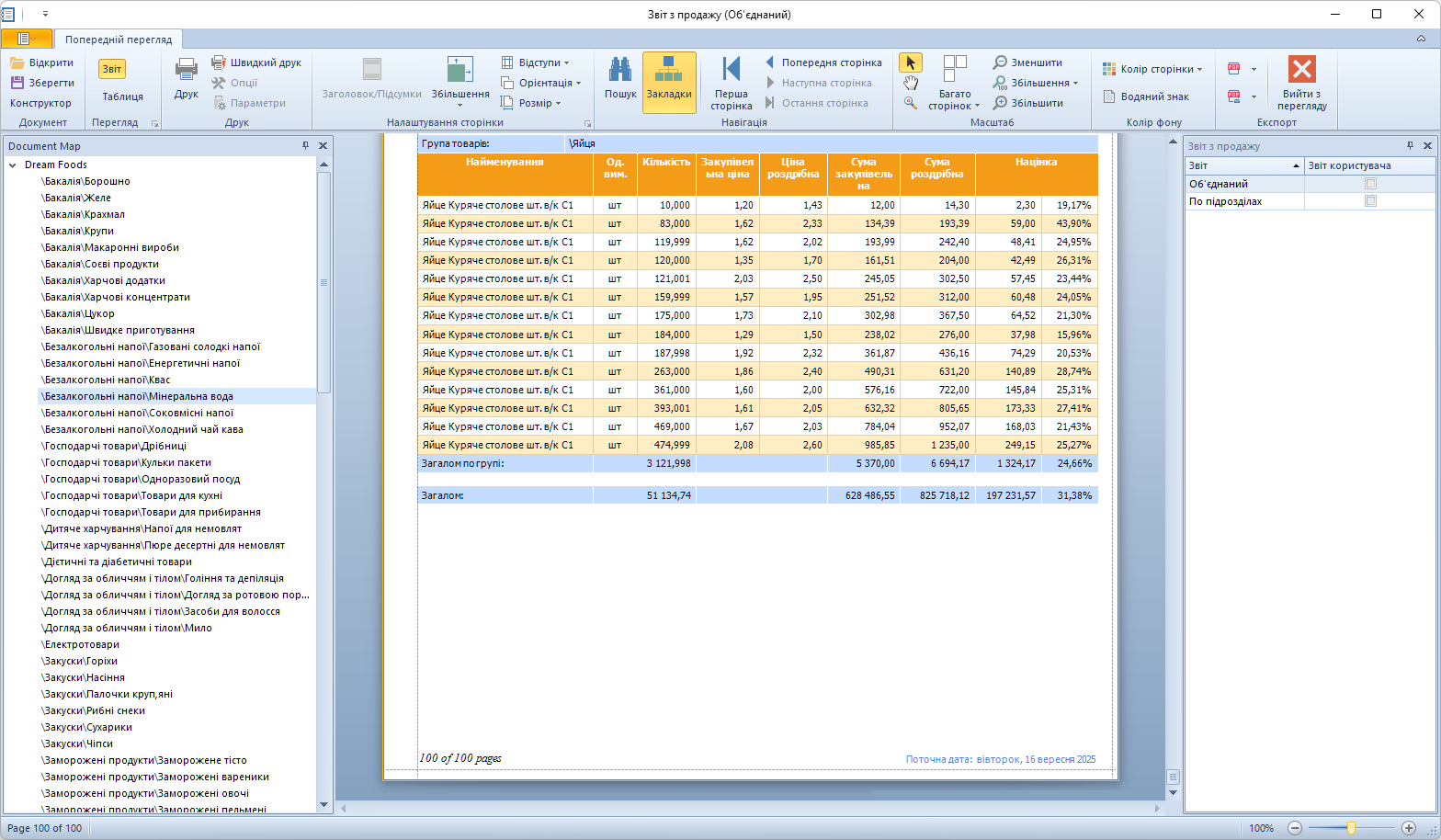Click the 100% zoom level label
The image size is (1441, 840).
tap(1261, 828)
